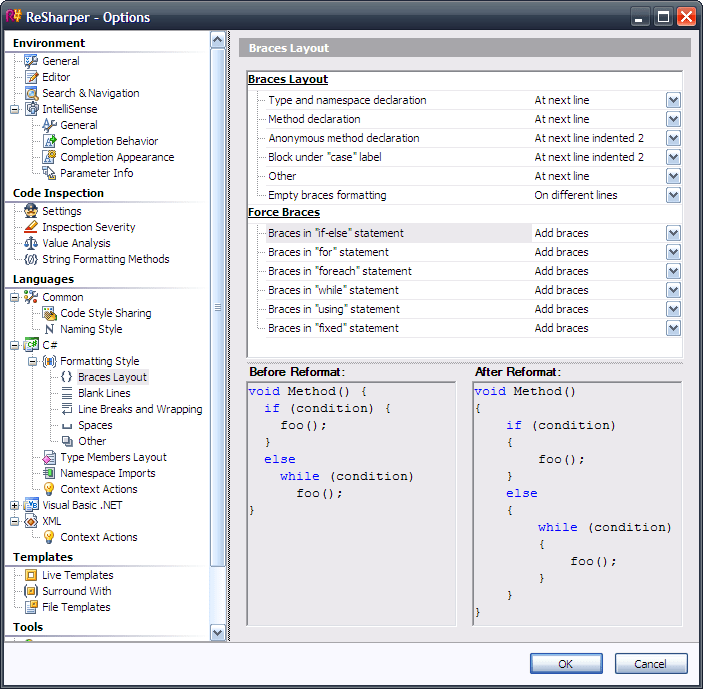Click the Braces Layout curly-brace icon
703x689 pixels.
coord(66,377)
